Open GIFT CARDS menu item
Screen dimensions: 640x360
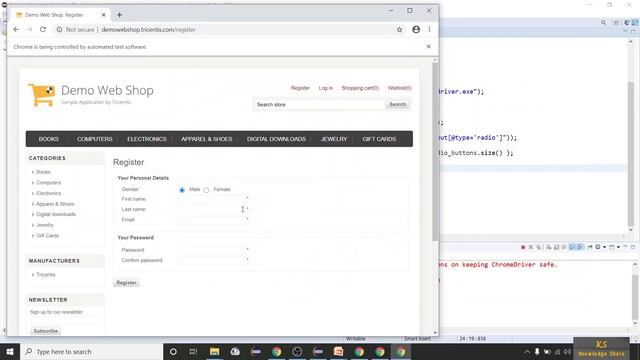point(379,139)
